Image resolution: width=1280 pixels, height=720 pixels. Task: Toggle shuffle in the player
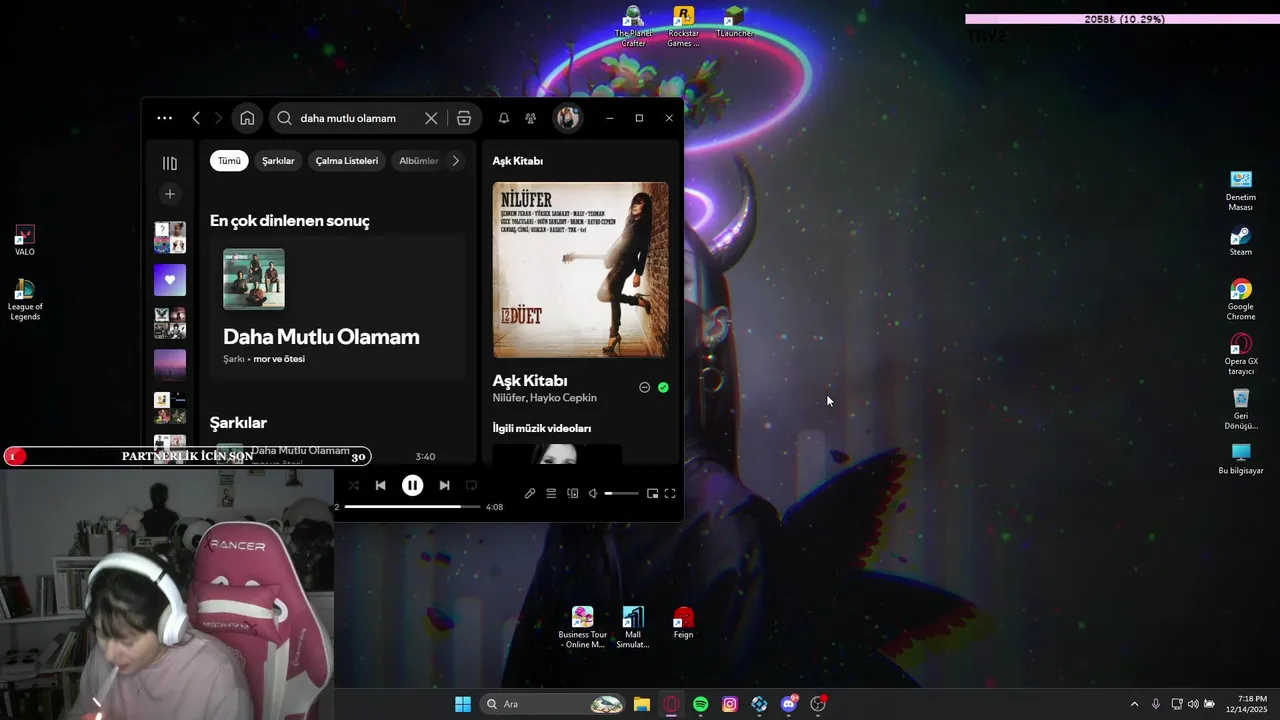353,485
